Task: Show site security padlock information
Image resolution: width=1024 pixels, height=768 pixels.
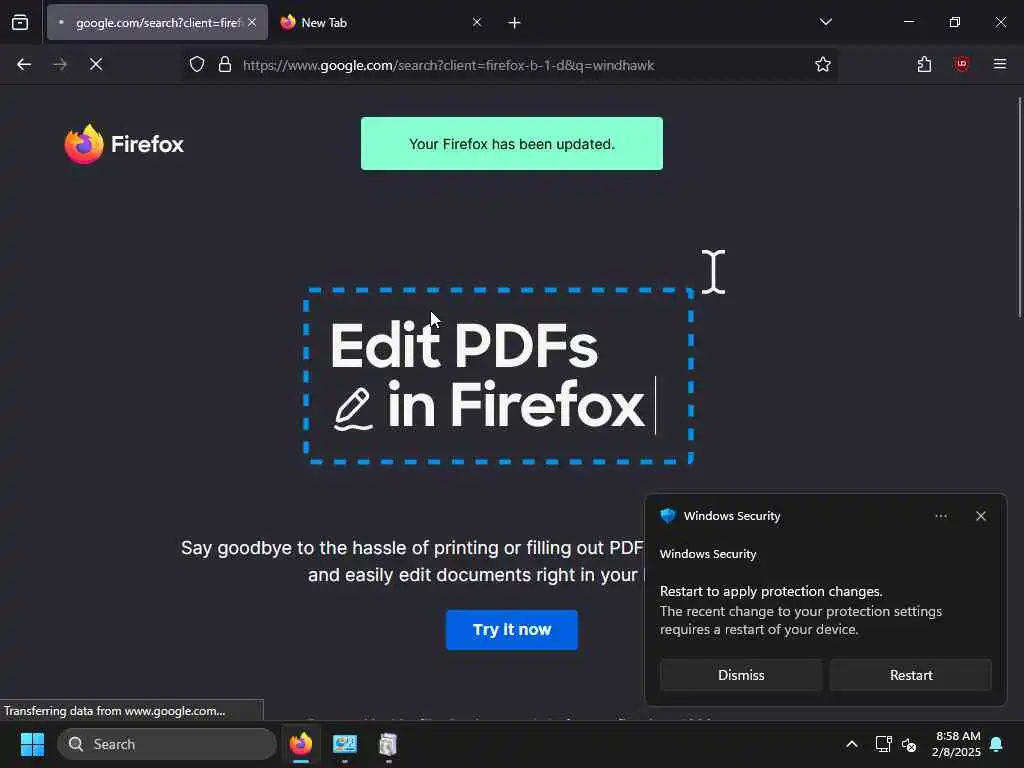Action: 225,64
